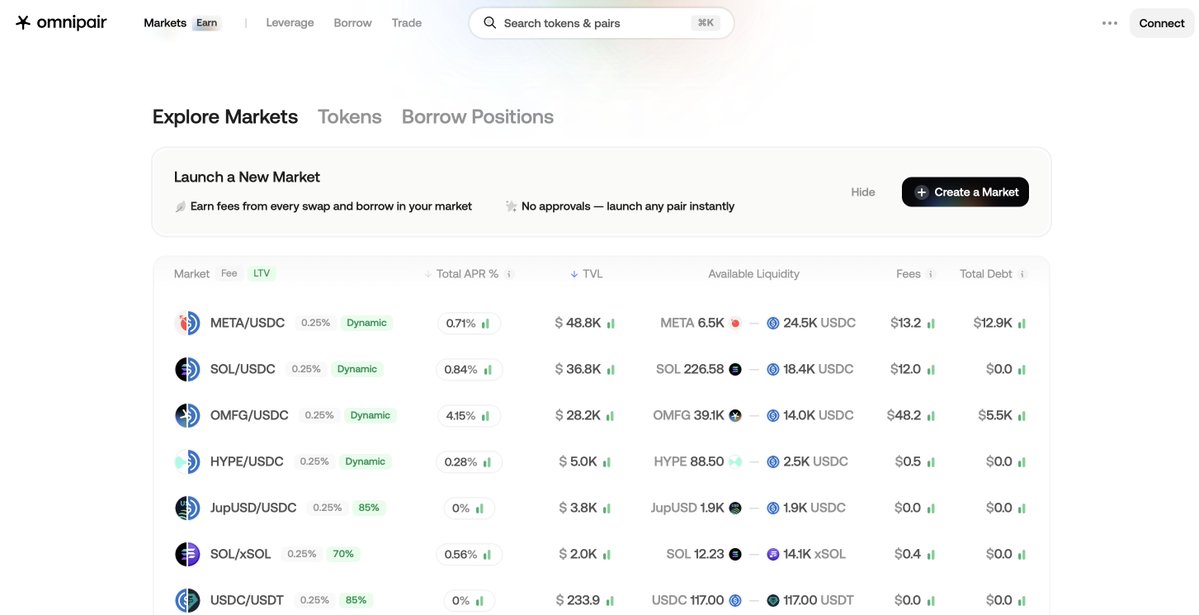Click the 0.84% APR pill for SOL/USDC
This screenshot has width=1199, height=615.
[x=468, y=369]
